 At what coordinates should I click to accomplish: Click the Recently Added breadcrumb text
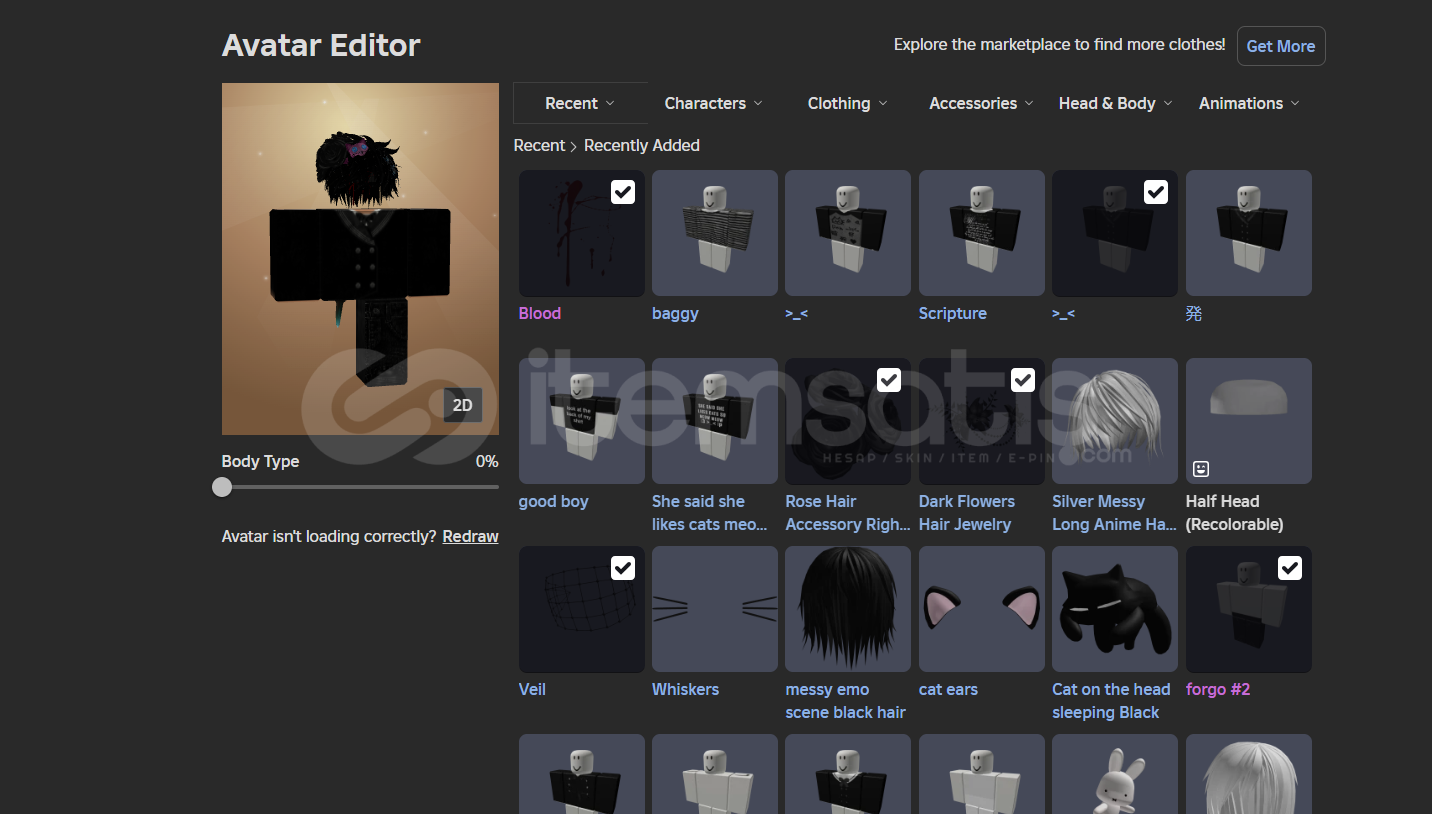(642, 145)
